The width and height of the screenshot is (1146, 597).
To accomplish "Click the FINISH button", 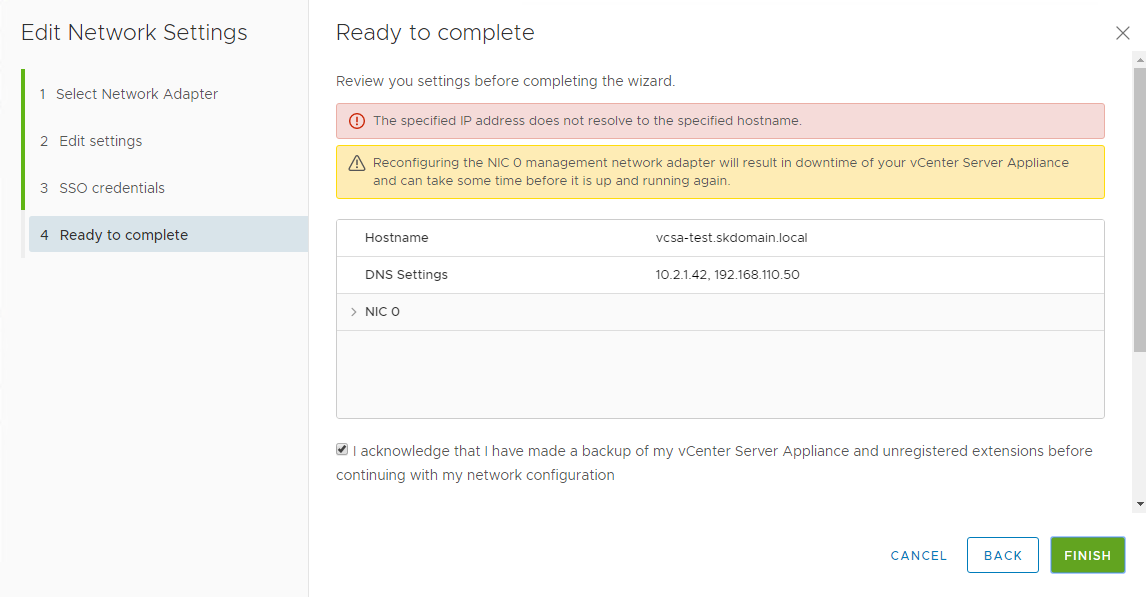I will [1088, 555].
